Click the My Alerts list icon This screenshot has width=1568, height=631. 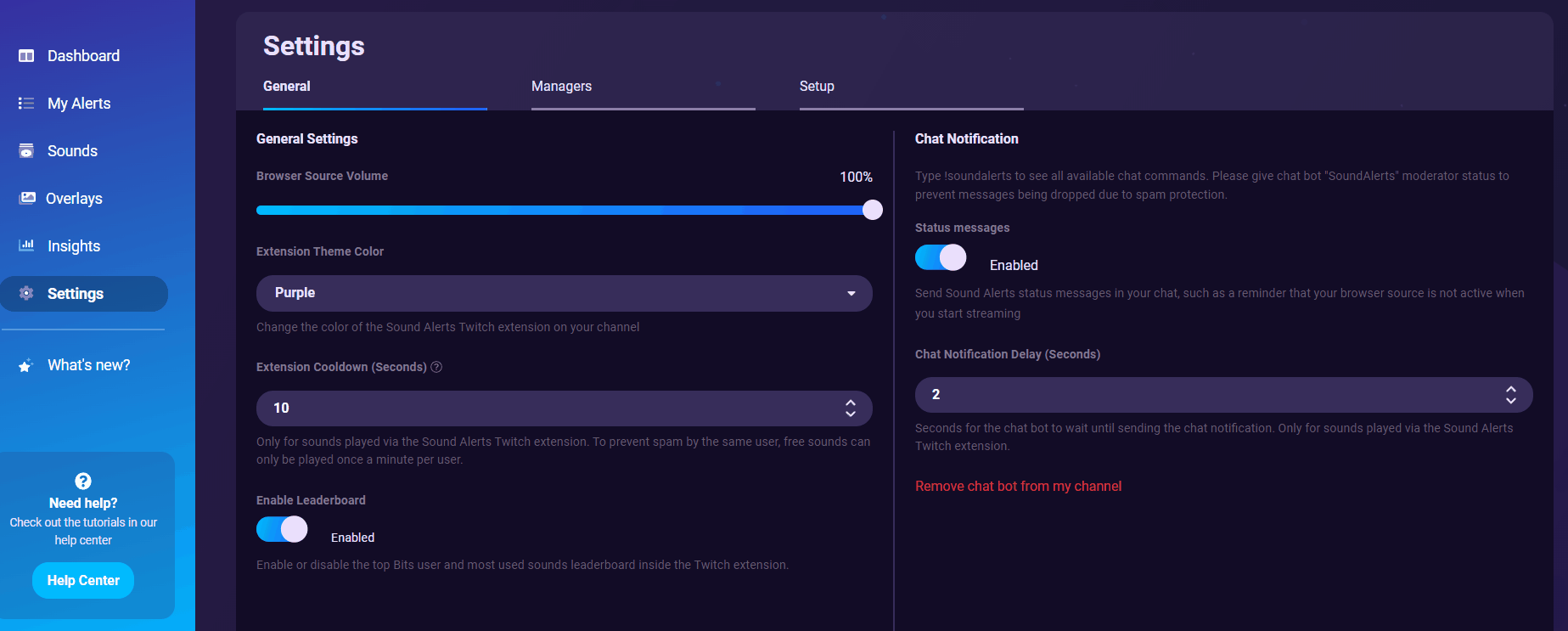26,104
